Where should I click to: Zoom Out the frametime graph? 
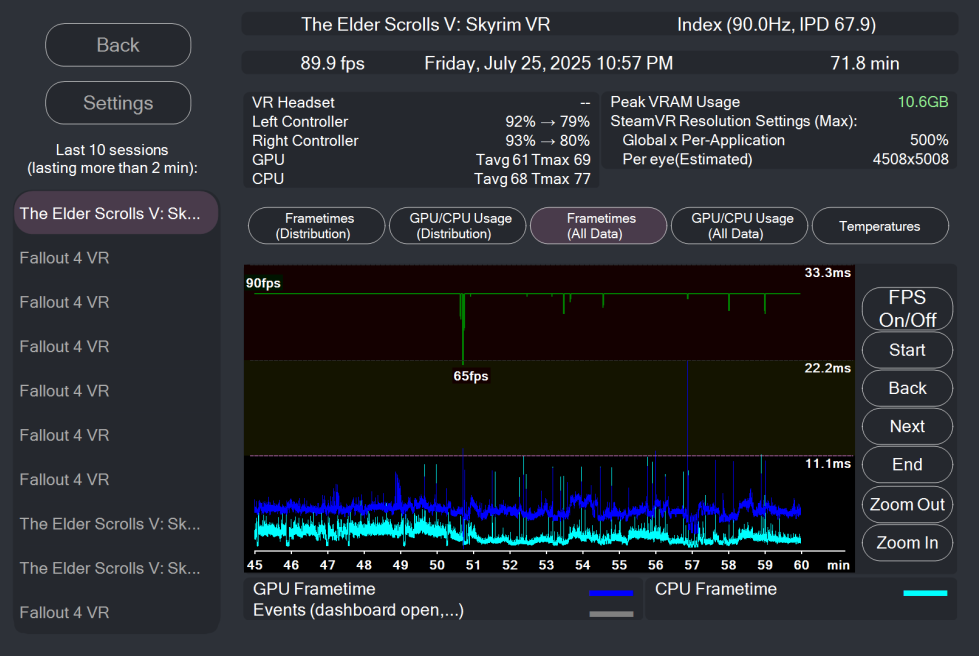click(907, 504)
